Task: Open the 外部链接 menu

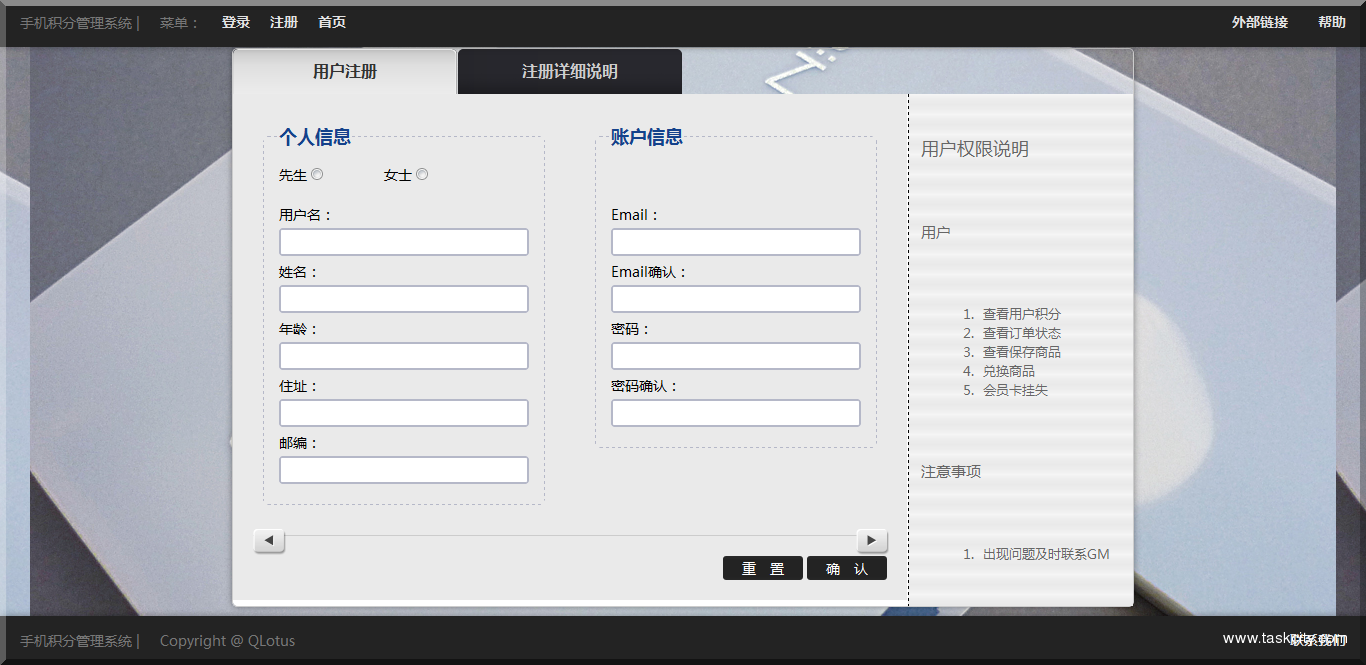Action: click(1259, 21)
